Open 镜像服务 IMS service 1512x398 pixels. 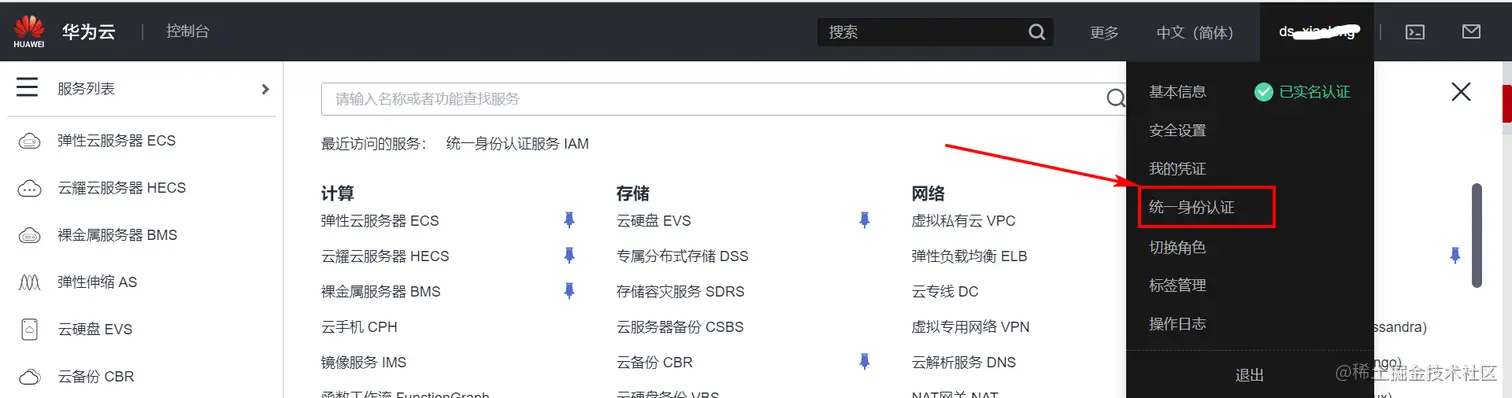click(x=363, y=362)
